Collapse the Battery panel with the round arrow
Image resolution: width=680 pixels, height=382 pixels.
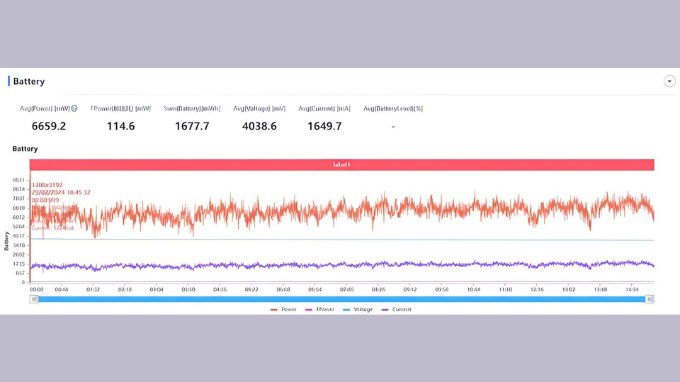[669, 81]
